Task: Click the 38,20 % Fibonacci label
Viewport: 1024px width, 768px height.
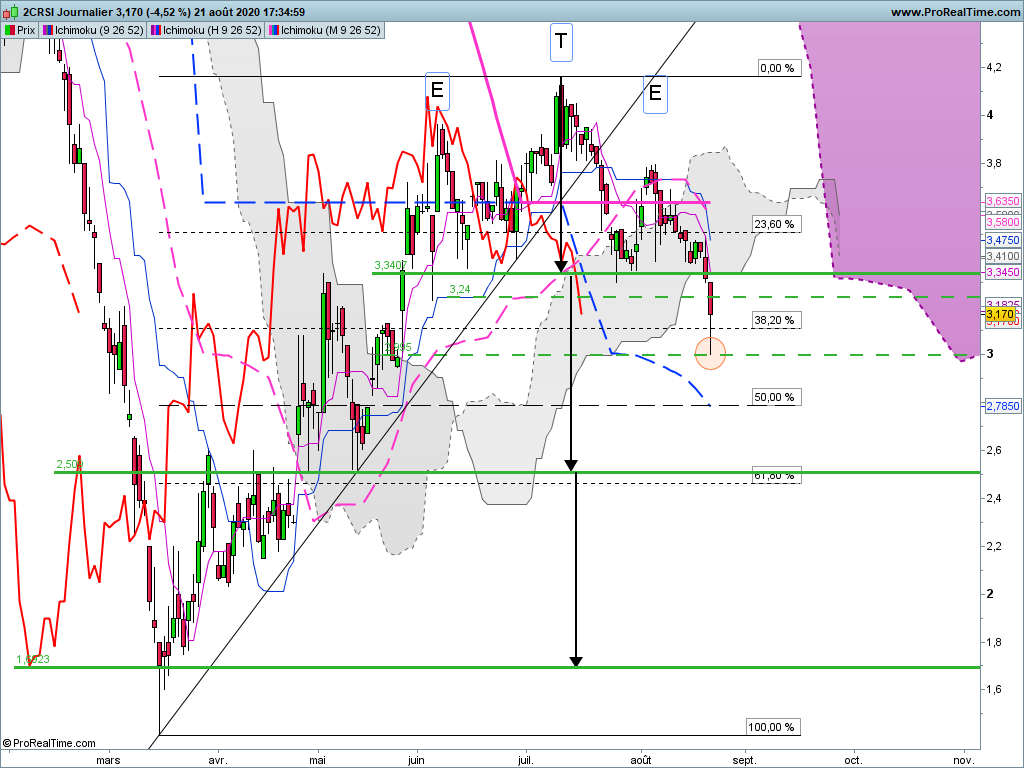Action: [x=775, y=320]
